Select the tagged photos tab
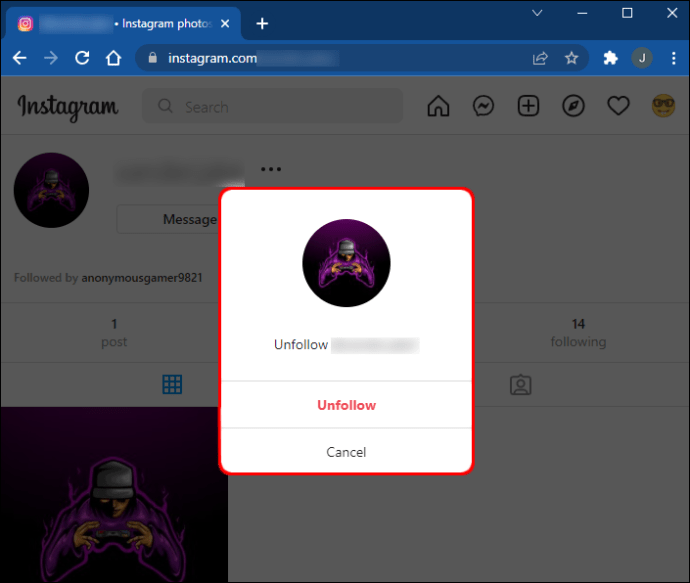The height and width of the screenshot is (583, 690). (x=521, y=385)
